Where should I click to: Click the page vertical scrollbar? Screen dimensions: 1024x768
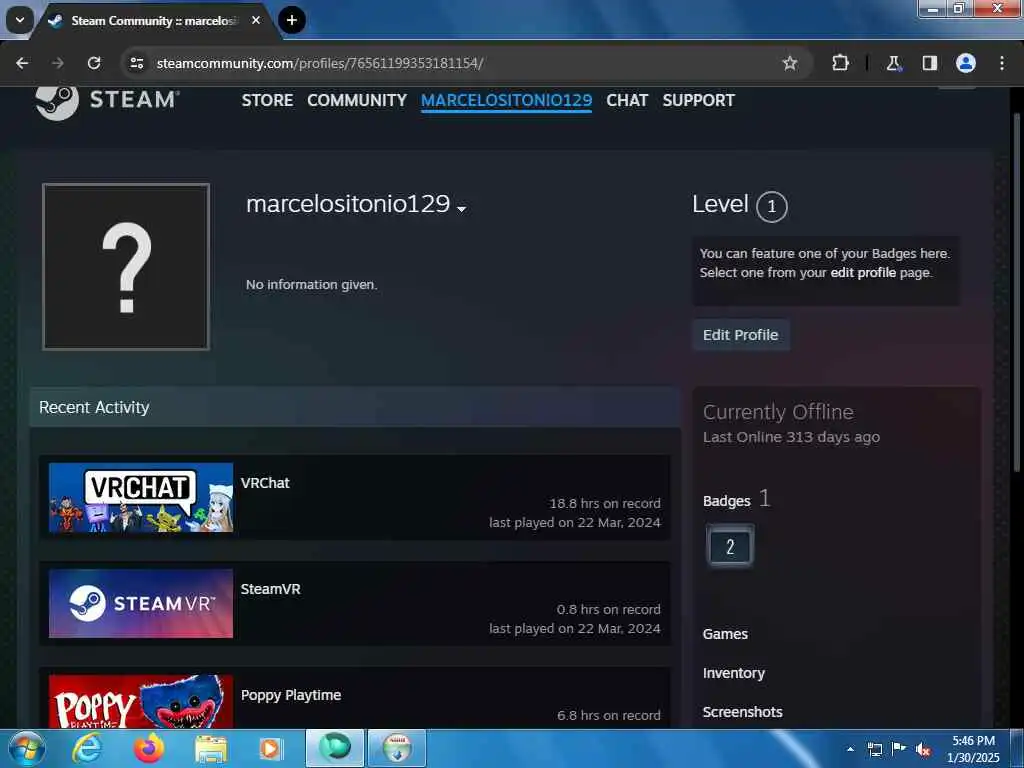pyautogui.click(x=1016, y=293)
